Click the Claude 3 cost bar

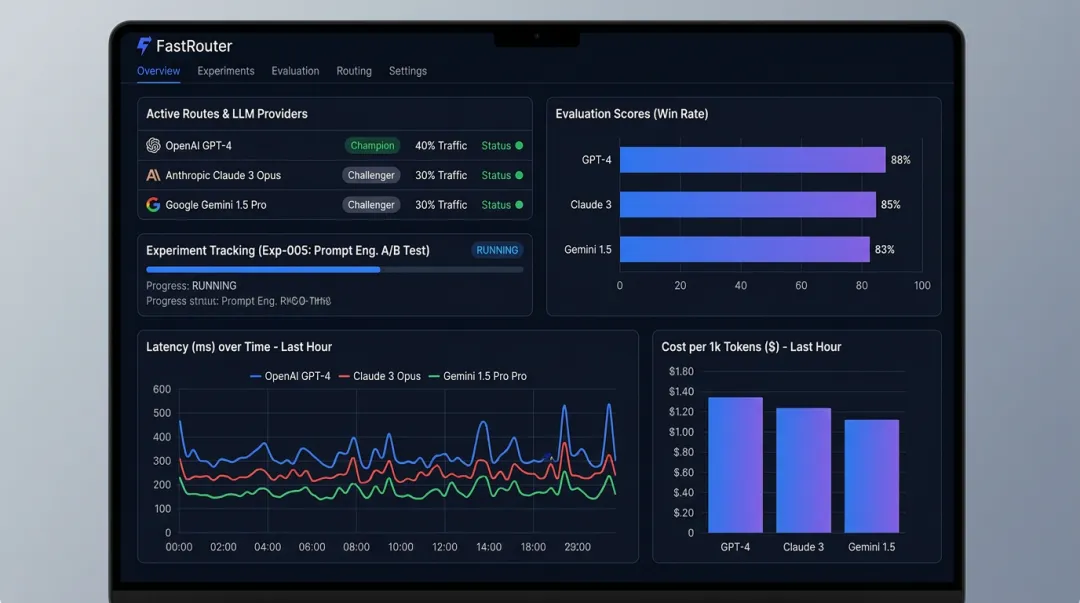click(803, 471)
